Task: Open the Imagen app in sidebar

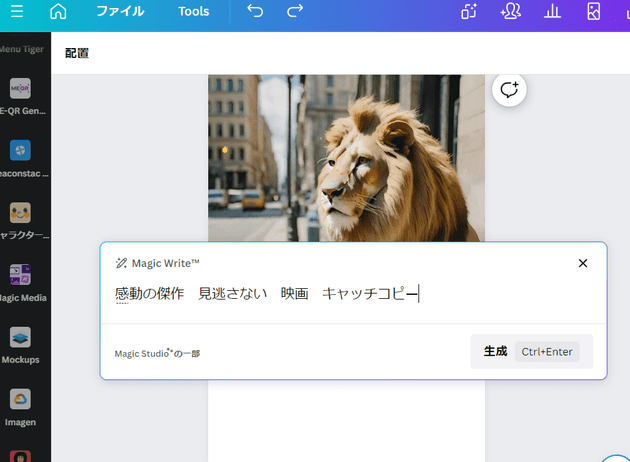Action: click(x=20, y=405)
